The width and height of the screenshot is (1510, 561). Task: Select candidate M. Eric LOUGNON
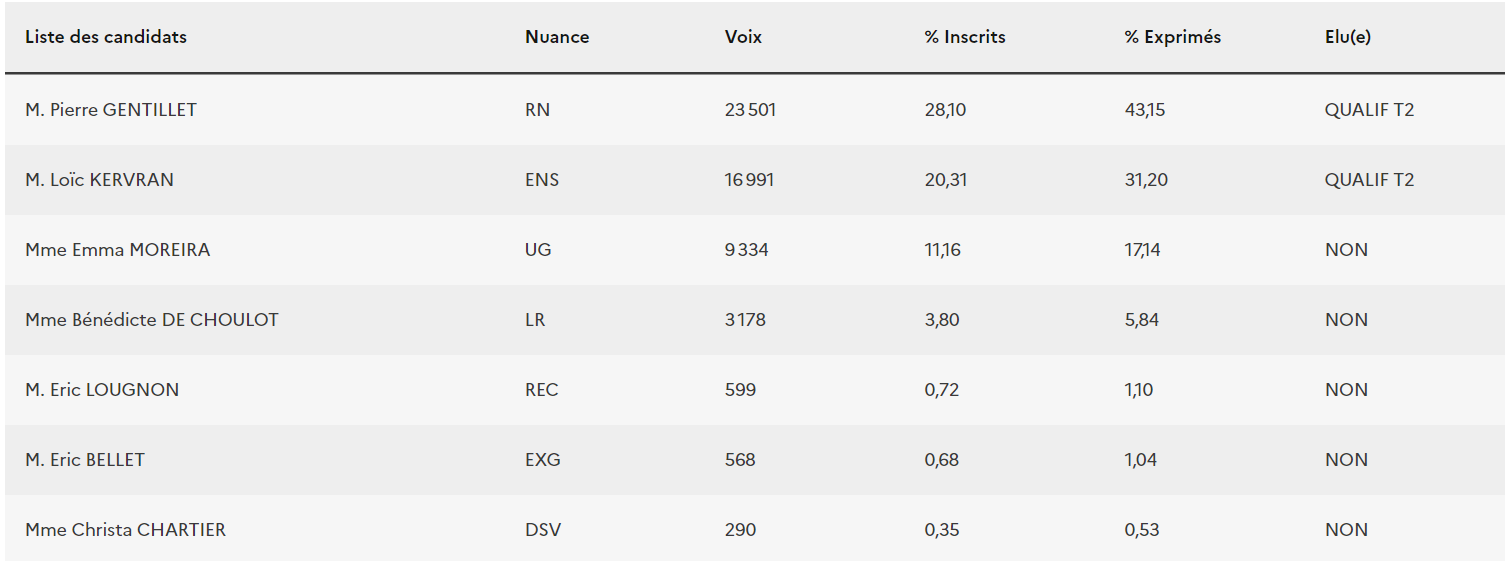(x=102, y=390)
